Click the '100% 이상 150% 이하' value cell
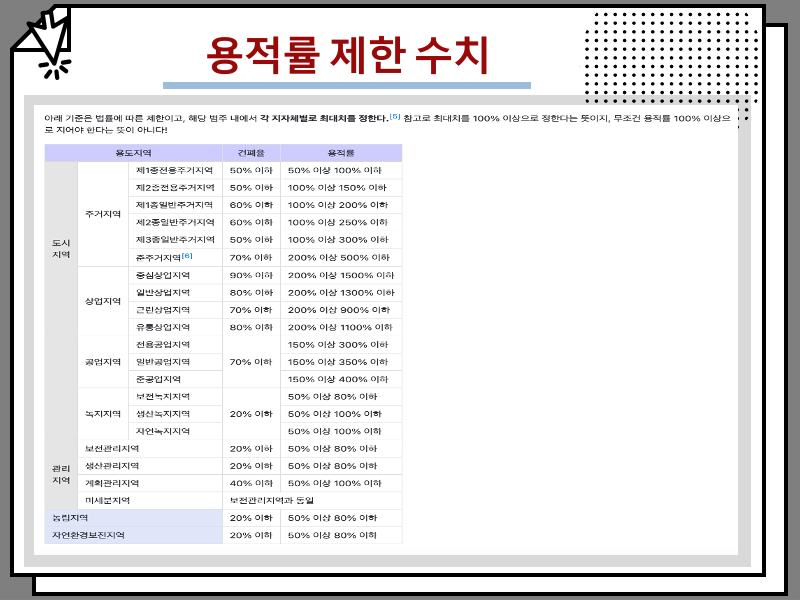 [x=341, y=188]
